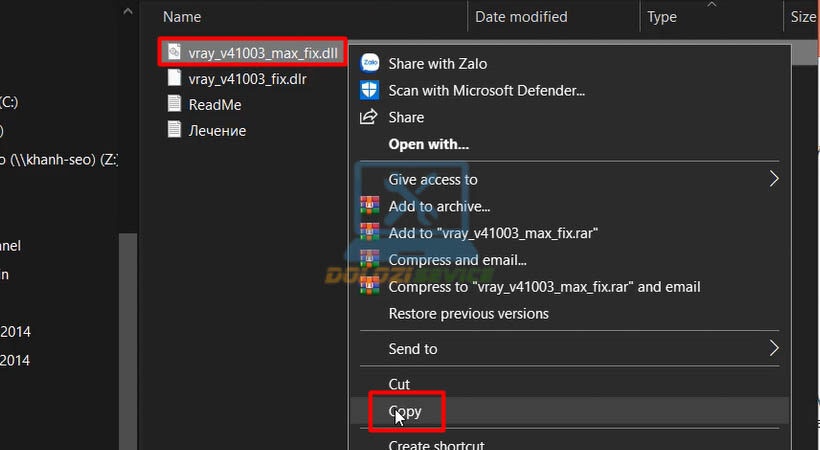Click WinRAR icon beside Compress and email

(x=370, y=260)
